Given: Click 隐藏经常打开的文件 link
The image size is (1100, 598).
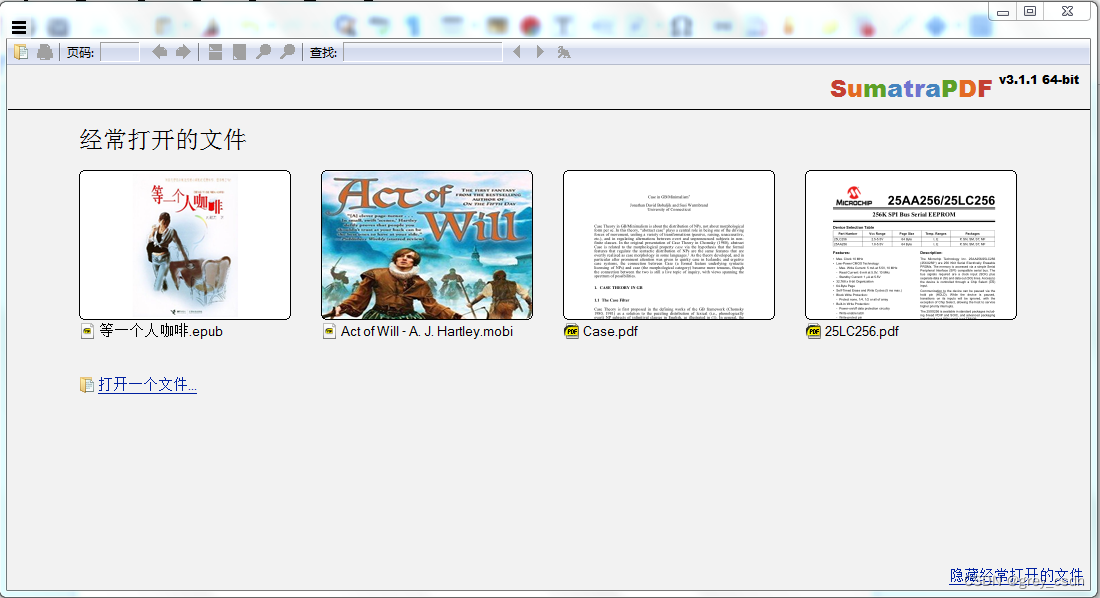Looking at the screenshot, I should (1017, 576).
